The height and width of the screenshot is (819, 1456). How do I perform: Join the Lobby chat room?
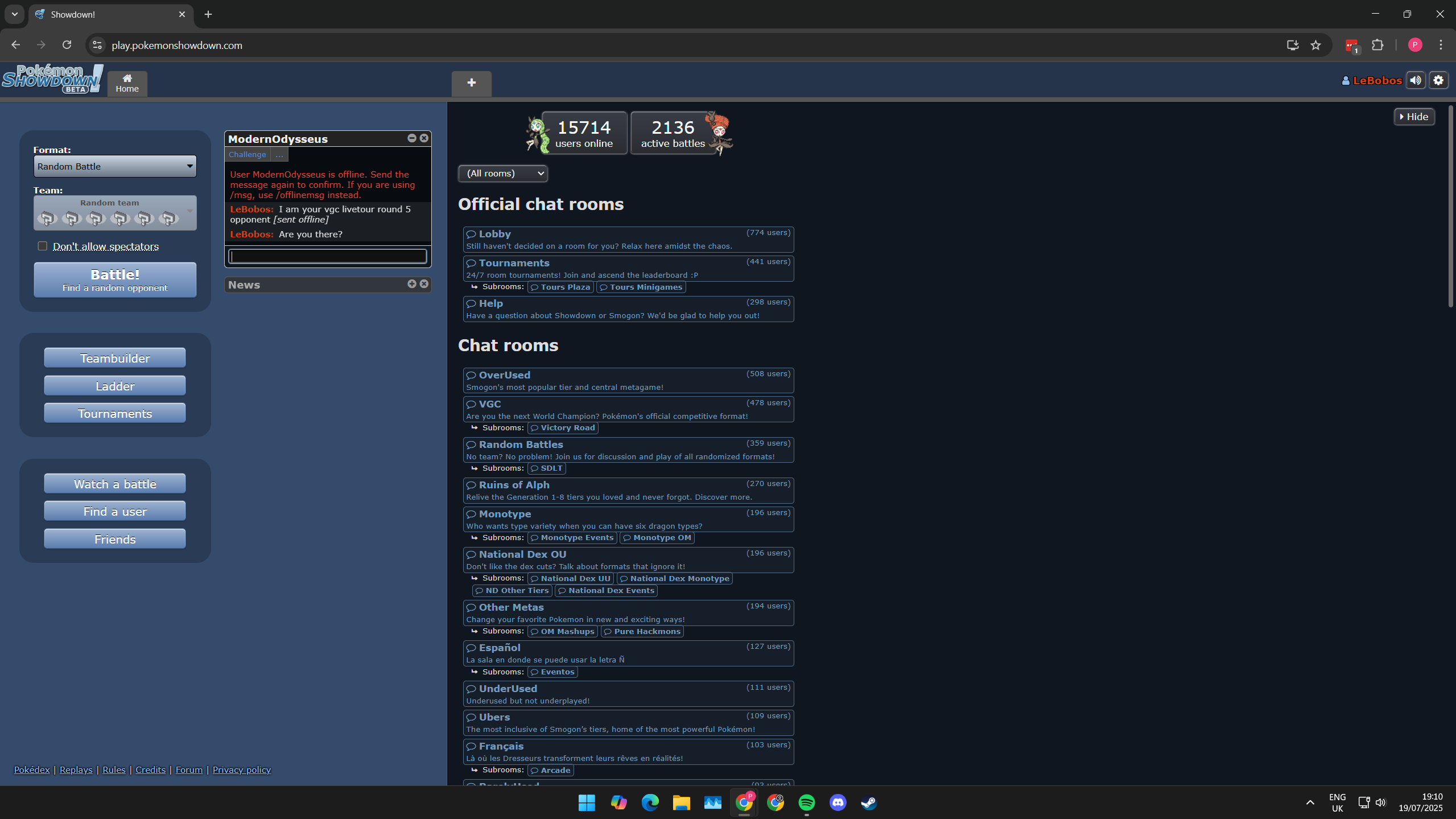(628, 240)
